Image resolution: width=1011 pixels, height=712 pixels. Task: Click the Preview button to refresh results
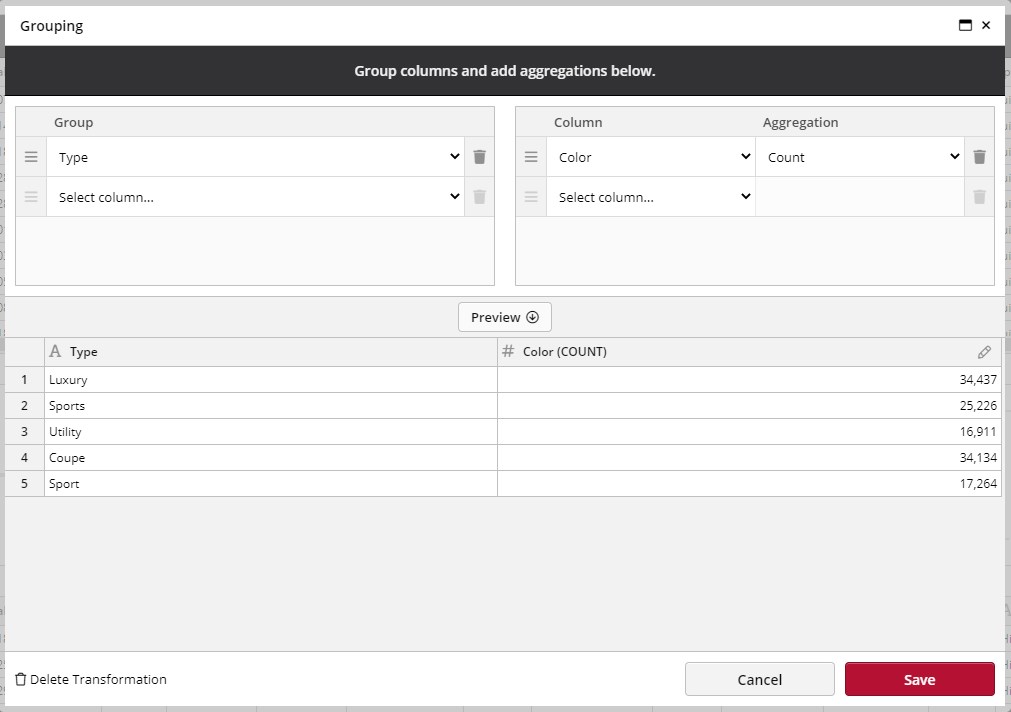click(504, 317)
